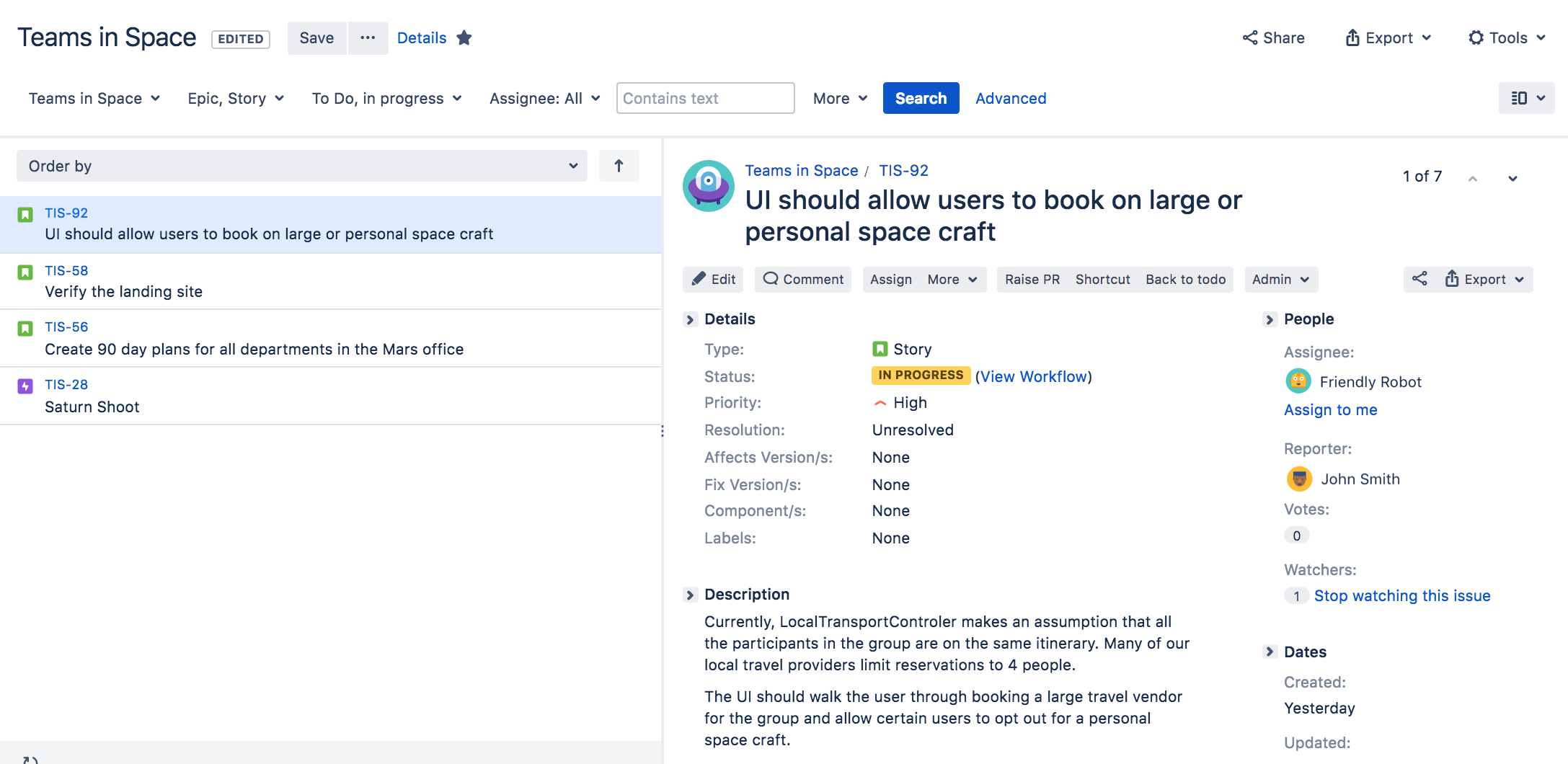Viewport: 1568px width, 764px height.
Task: Click the Save filter button
Action: (x=316, y=37)
